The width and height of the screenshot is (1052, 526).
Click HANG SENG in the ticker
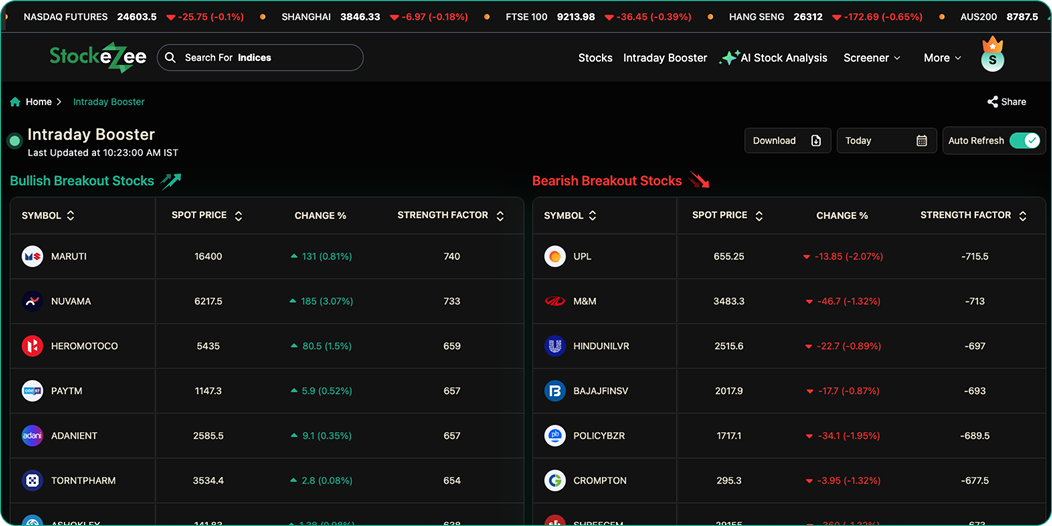coord(757,17)
